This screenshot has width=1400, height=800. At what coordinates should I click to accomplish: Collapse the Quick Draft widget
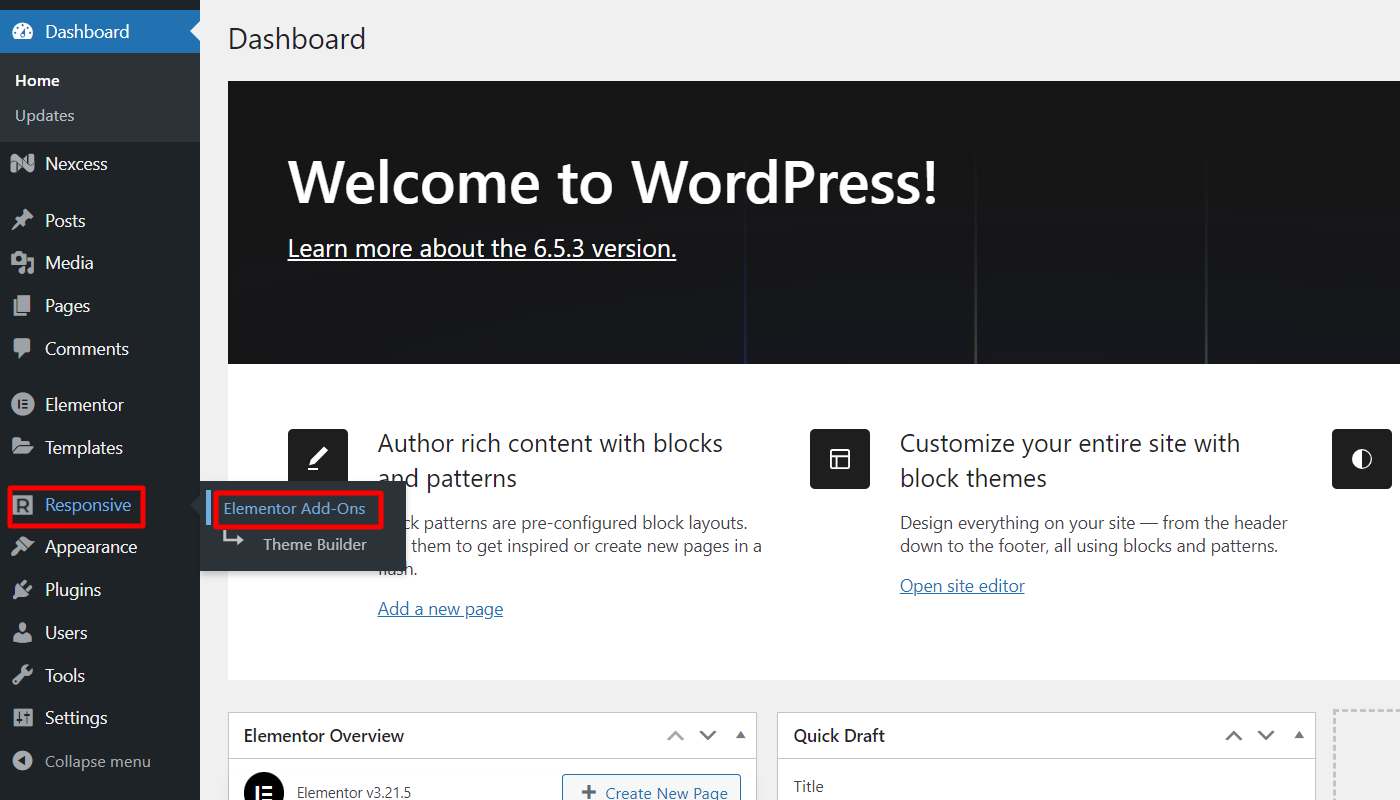point(1298,735)
